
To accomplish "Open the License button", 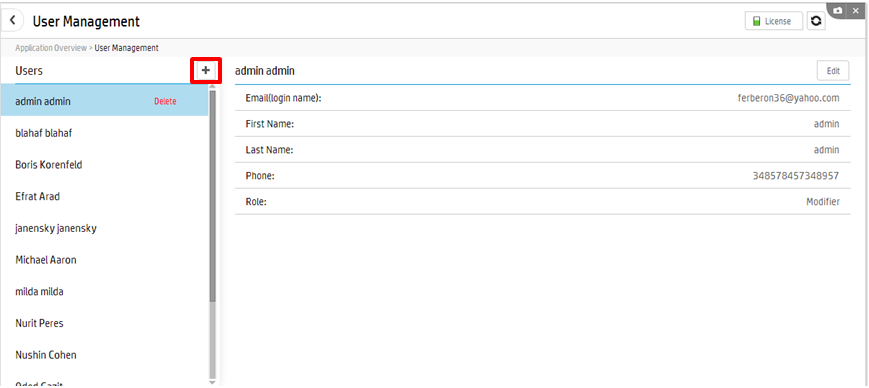I will coord(774,21).
